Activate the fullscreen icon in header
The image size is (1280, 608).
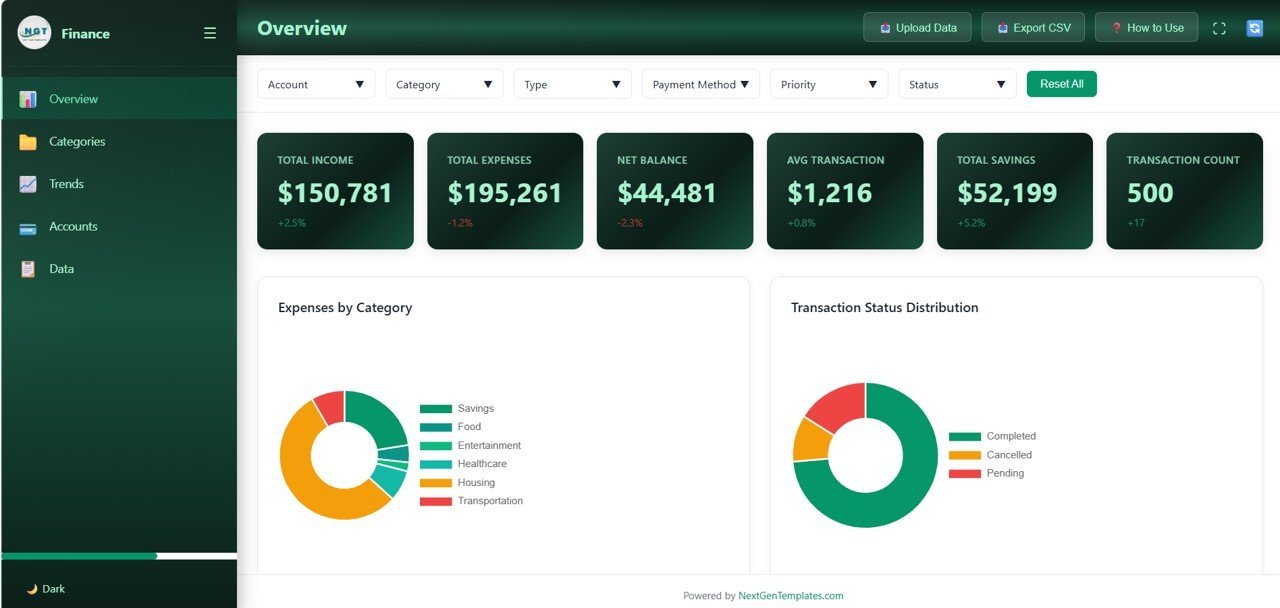pyautogui.click(x=1218, y=27)
